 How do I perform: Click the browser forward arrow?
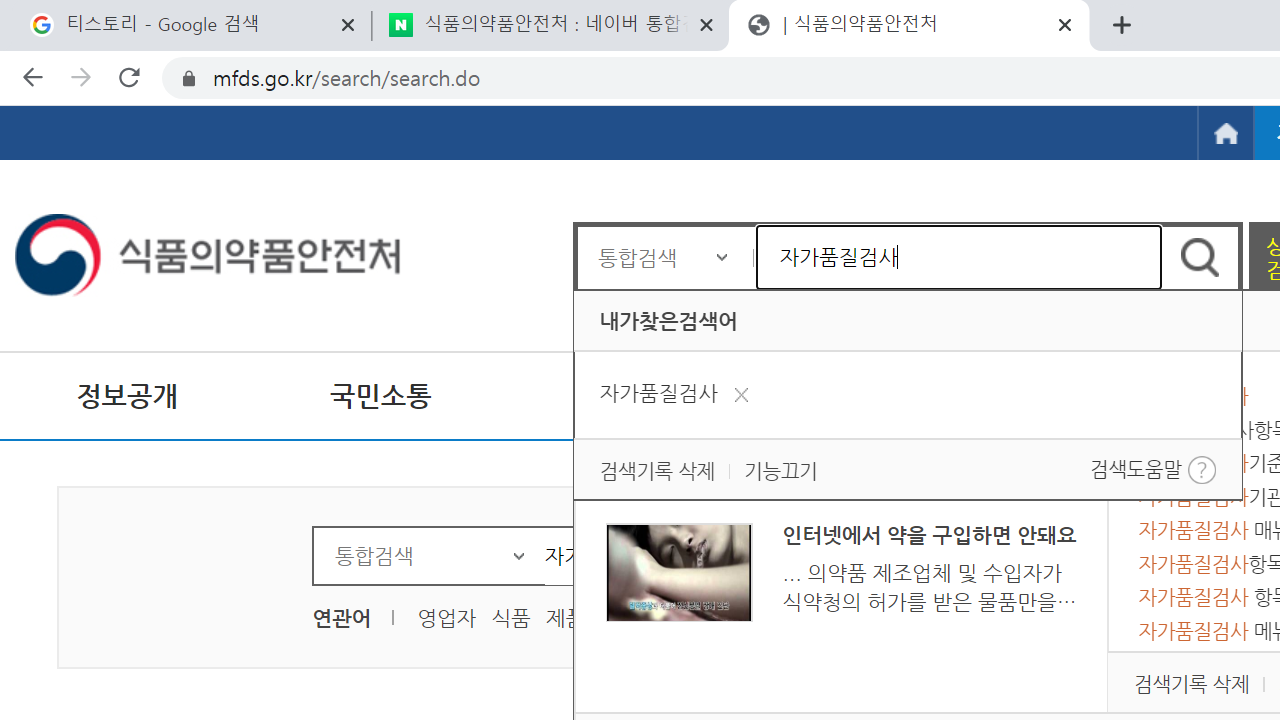point(81,78)
